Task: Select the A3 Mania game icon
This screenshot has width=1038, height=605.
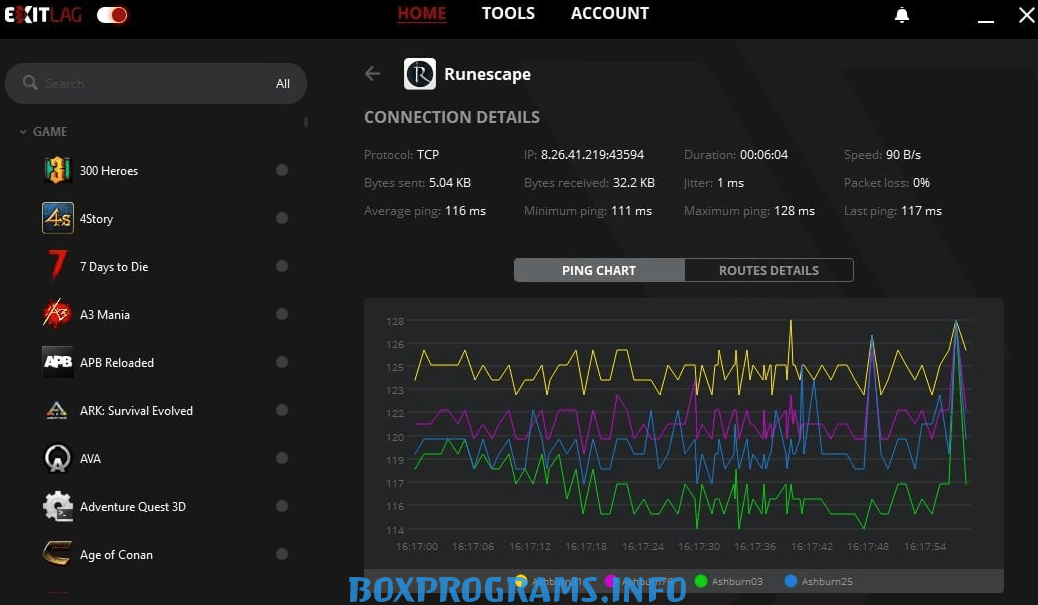Action: point(58,314)
